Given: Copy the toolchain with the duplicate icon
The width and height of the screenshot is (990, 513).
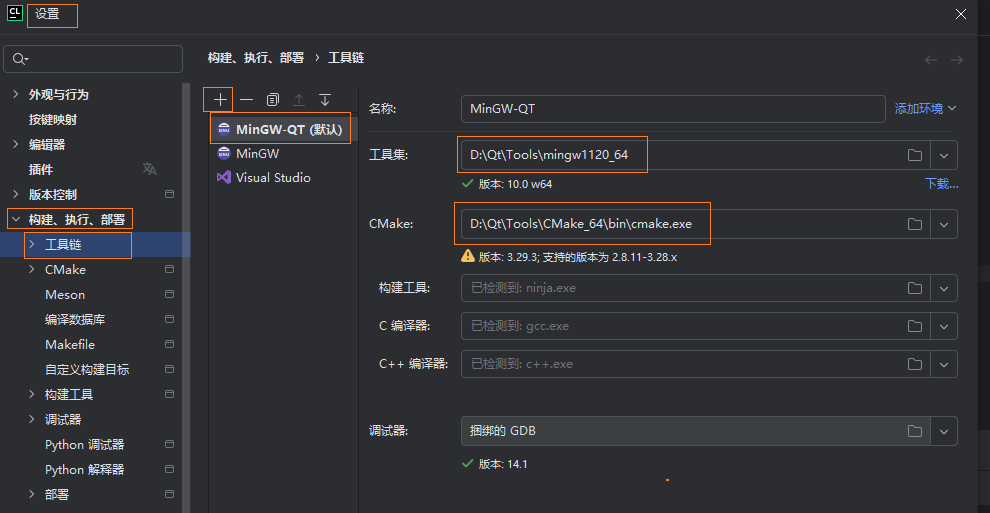Looking at the screenshot, I should pos(273,100).
